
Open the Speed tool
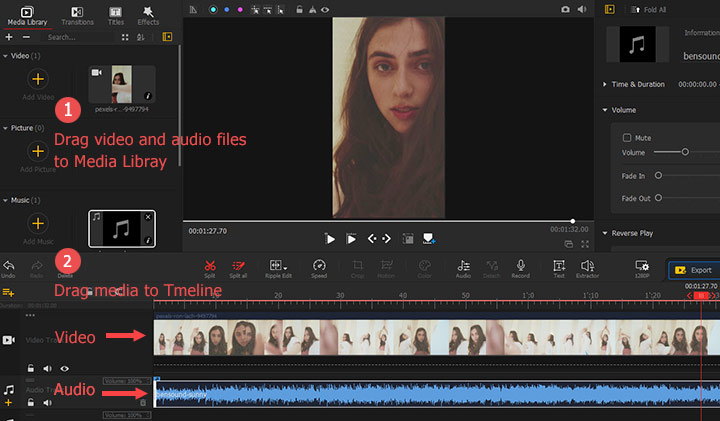(319, 265)
